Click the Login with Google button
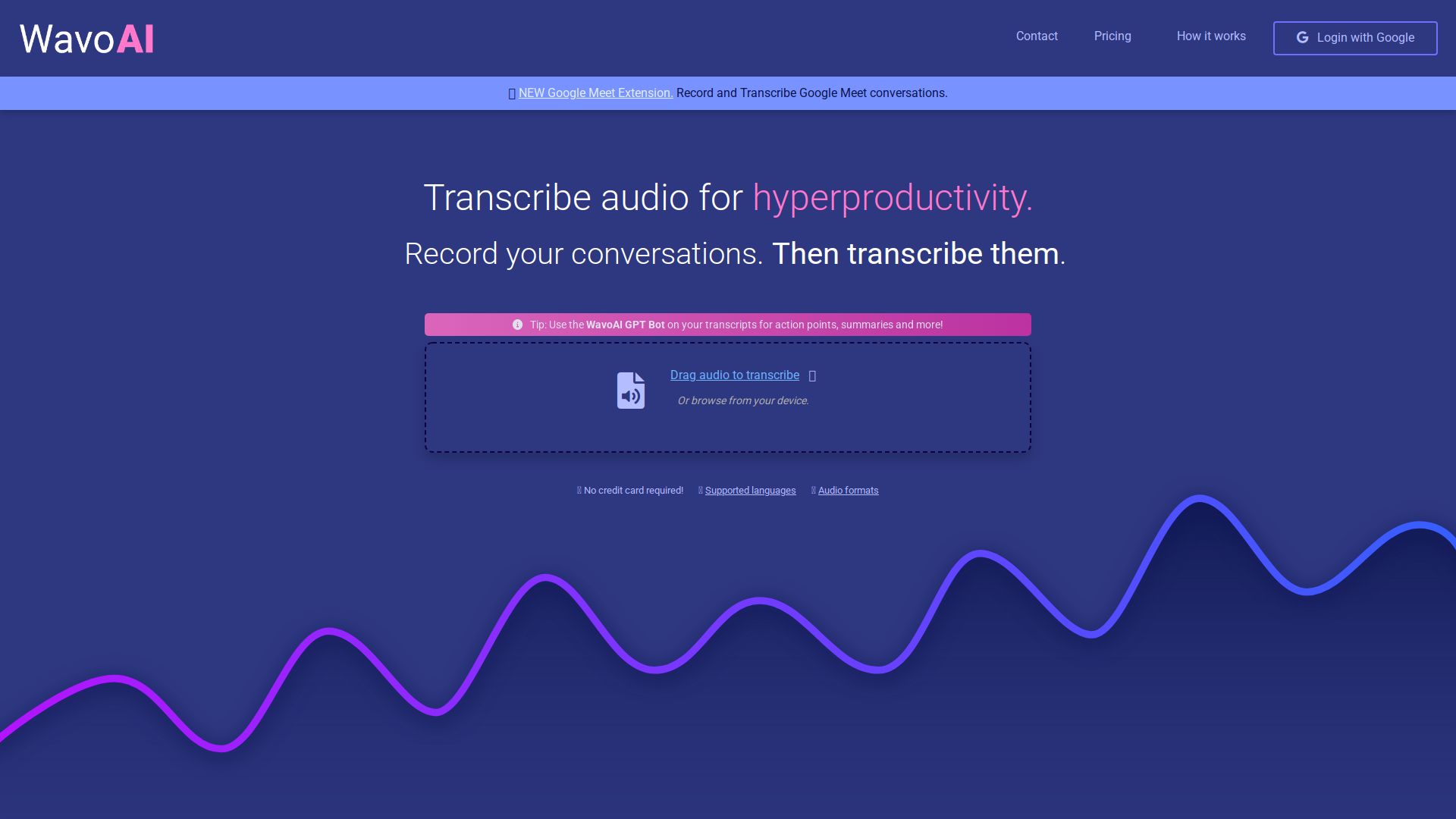 click(x=1355, y=38)
